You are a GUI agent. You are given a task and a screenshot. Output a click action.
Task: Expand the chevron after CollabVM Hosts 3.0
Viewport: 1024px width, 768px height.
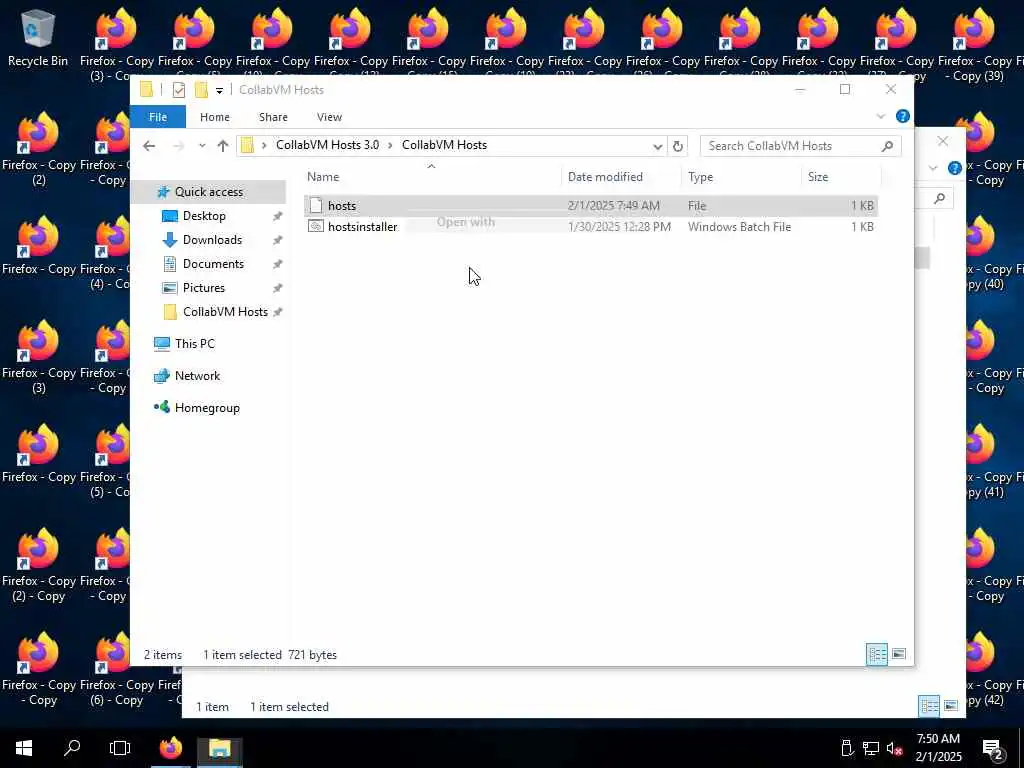tap(391, 146)
